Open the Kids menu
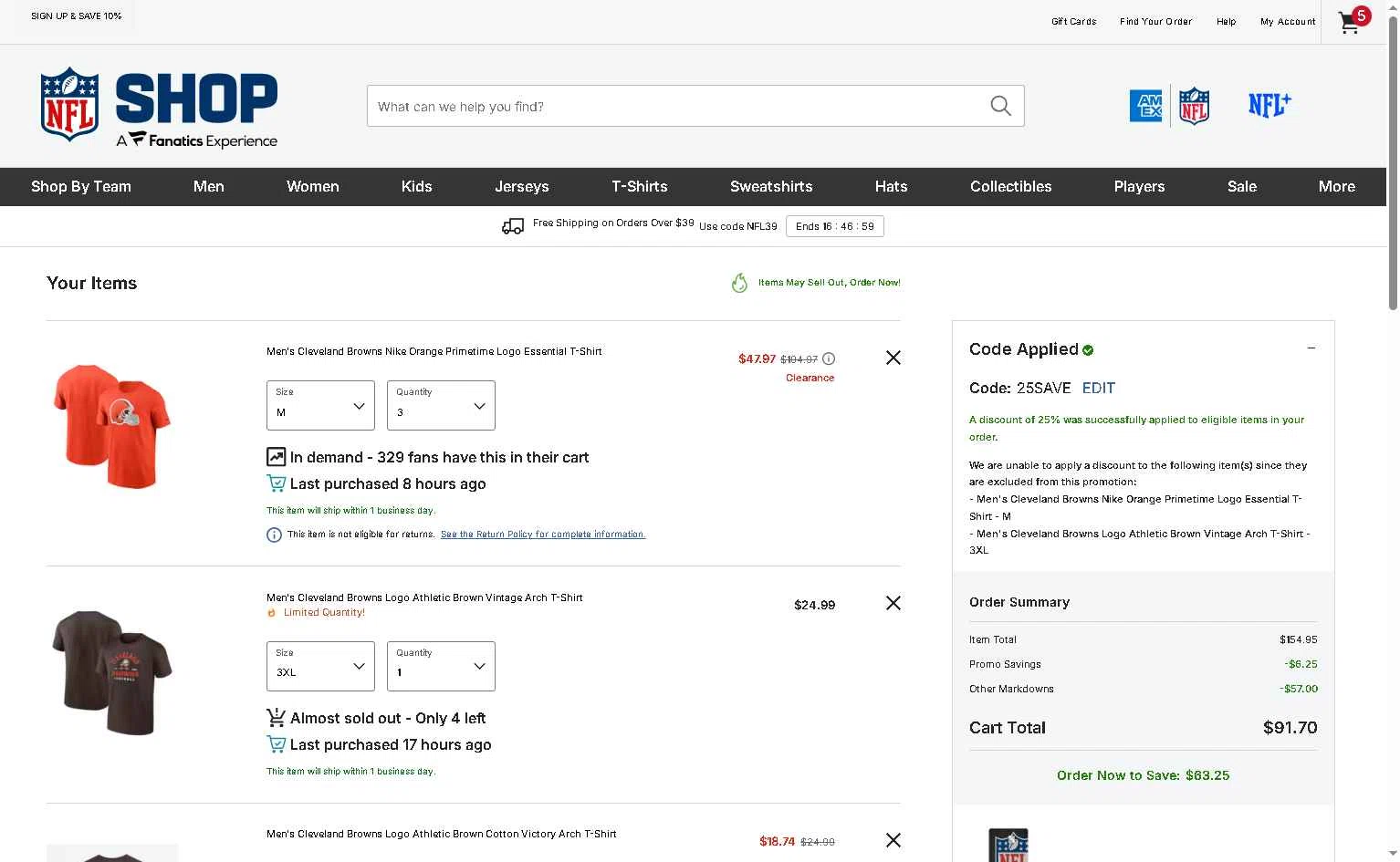 click(417, 186)
